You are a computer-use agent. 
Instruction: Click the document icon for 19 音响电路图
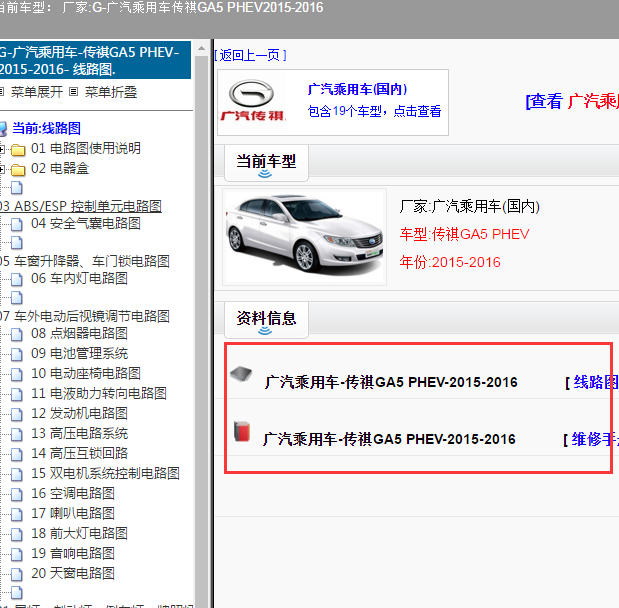point(17,554)
